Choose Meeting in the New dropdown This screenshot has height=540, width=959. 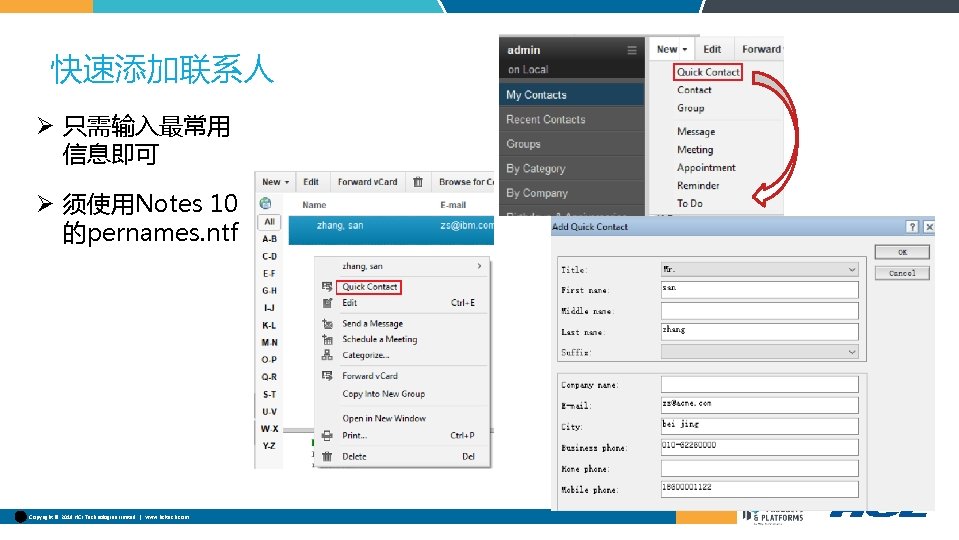tap(695, 149)
